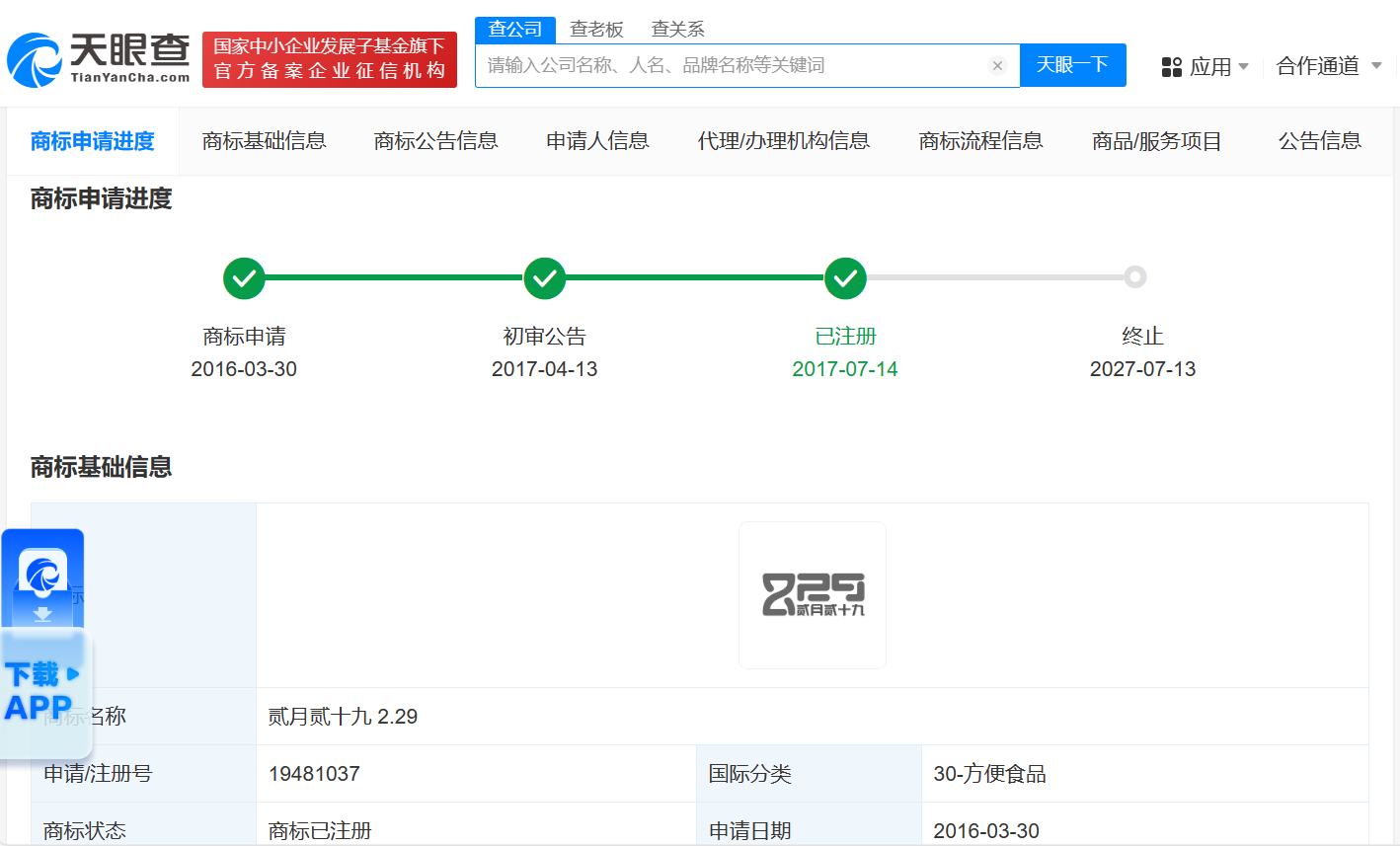Switch to the 查老板 search tab
This screenshot has width=1400, height=846.
596,30
